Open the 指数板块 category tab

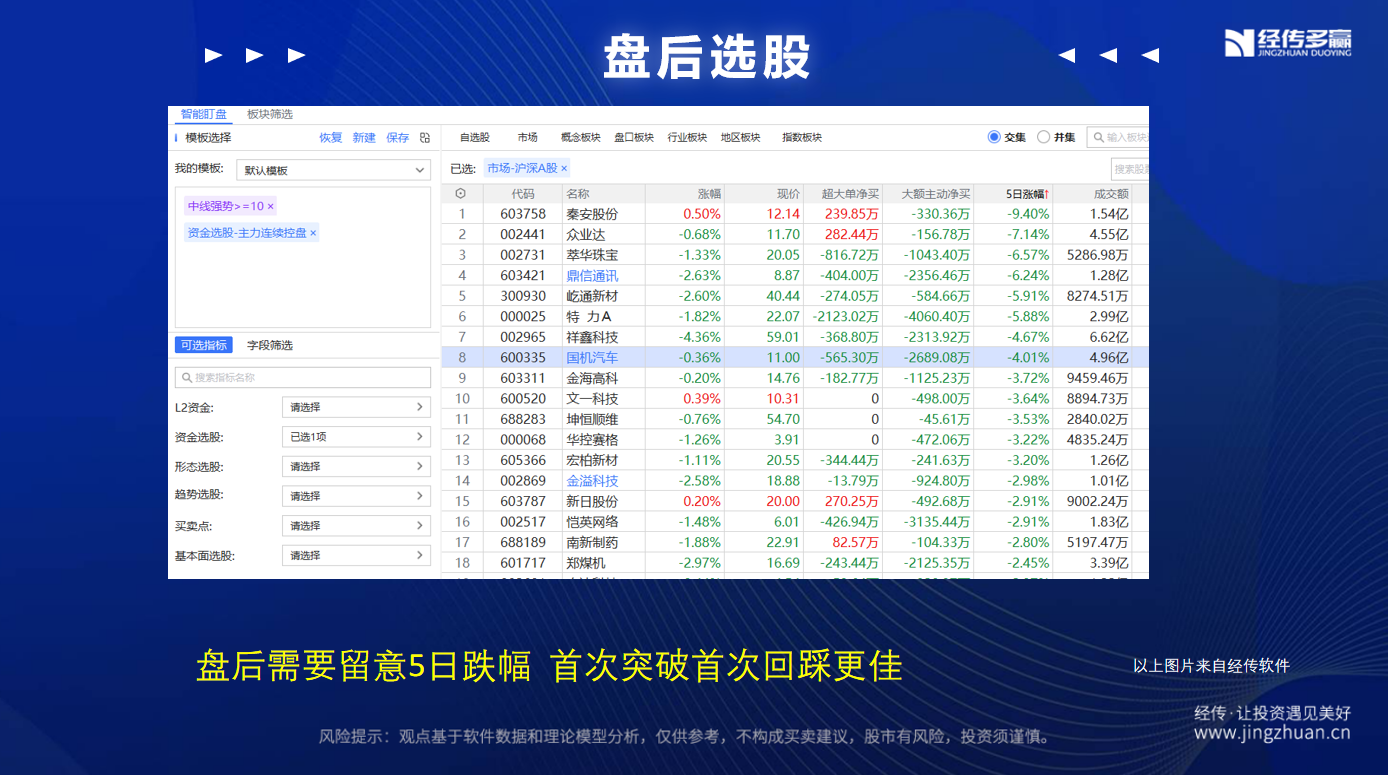[802, 138]
